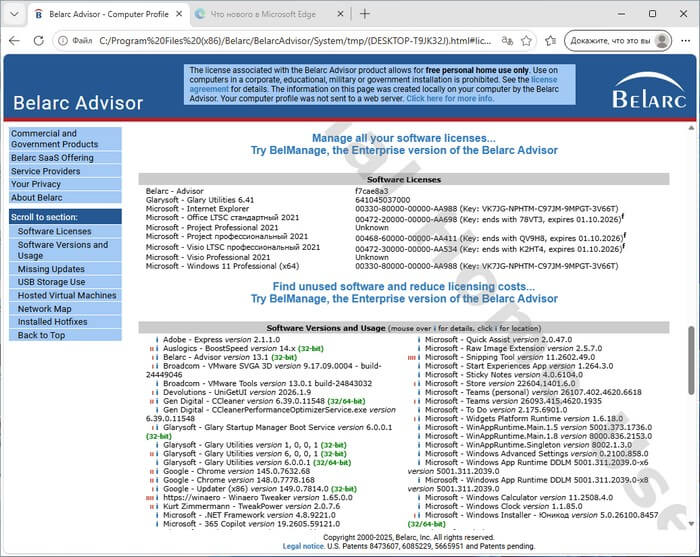Close the Microsoft Edge what's new tab
This screenshot has height=557, width=700.
coord(340,14)
